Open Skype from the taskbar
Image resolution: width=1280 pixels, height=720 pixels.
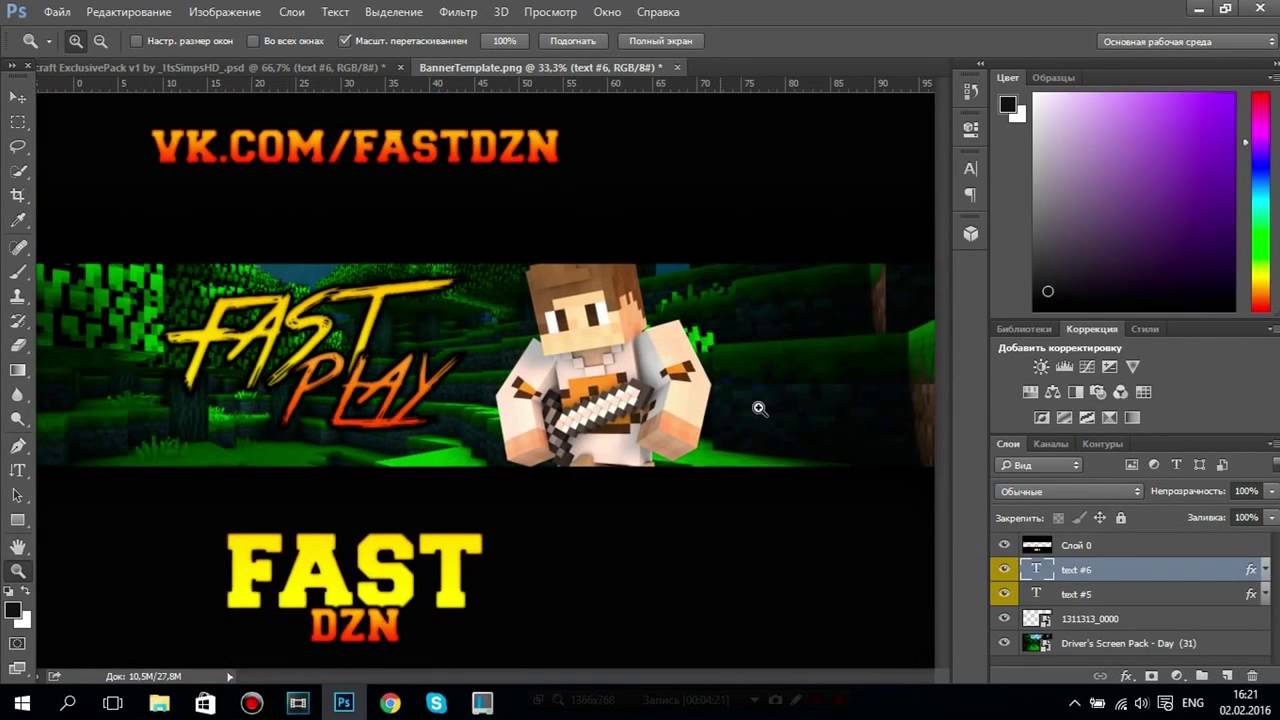(436, 703)
